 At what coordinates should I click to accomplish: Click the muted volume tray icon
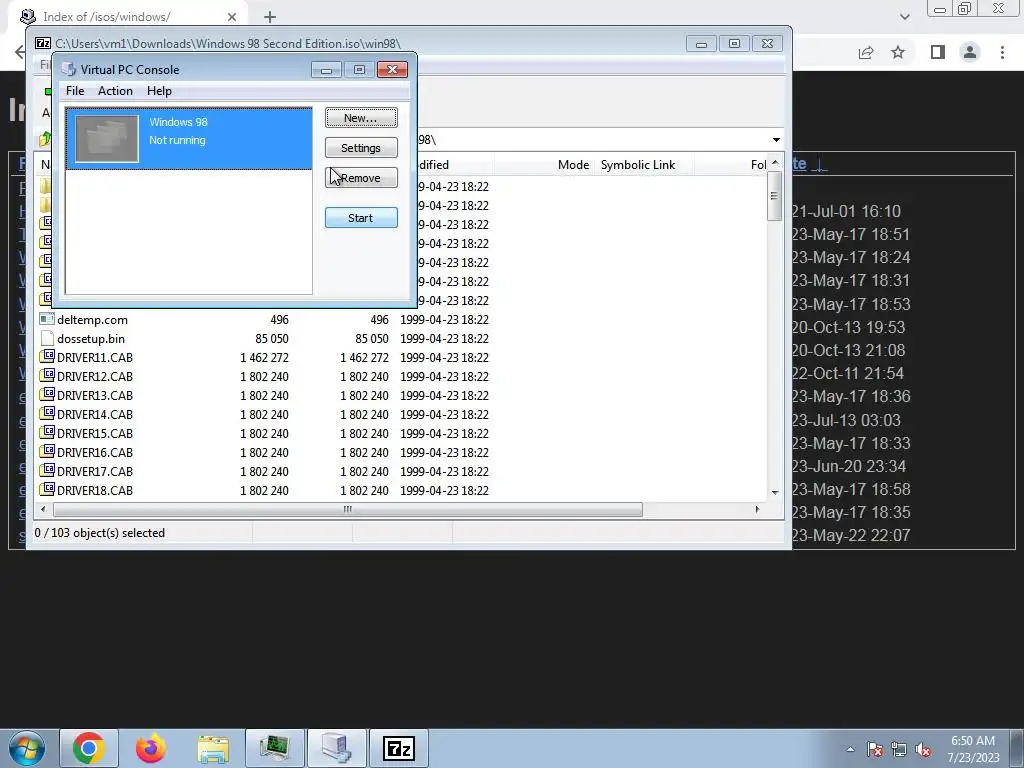click(x=923, y=749)
